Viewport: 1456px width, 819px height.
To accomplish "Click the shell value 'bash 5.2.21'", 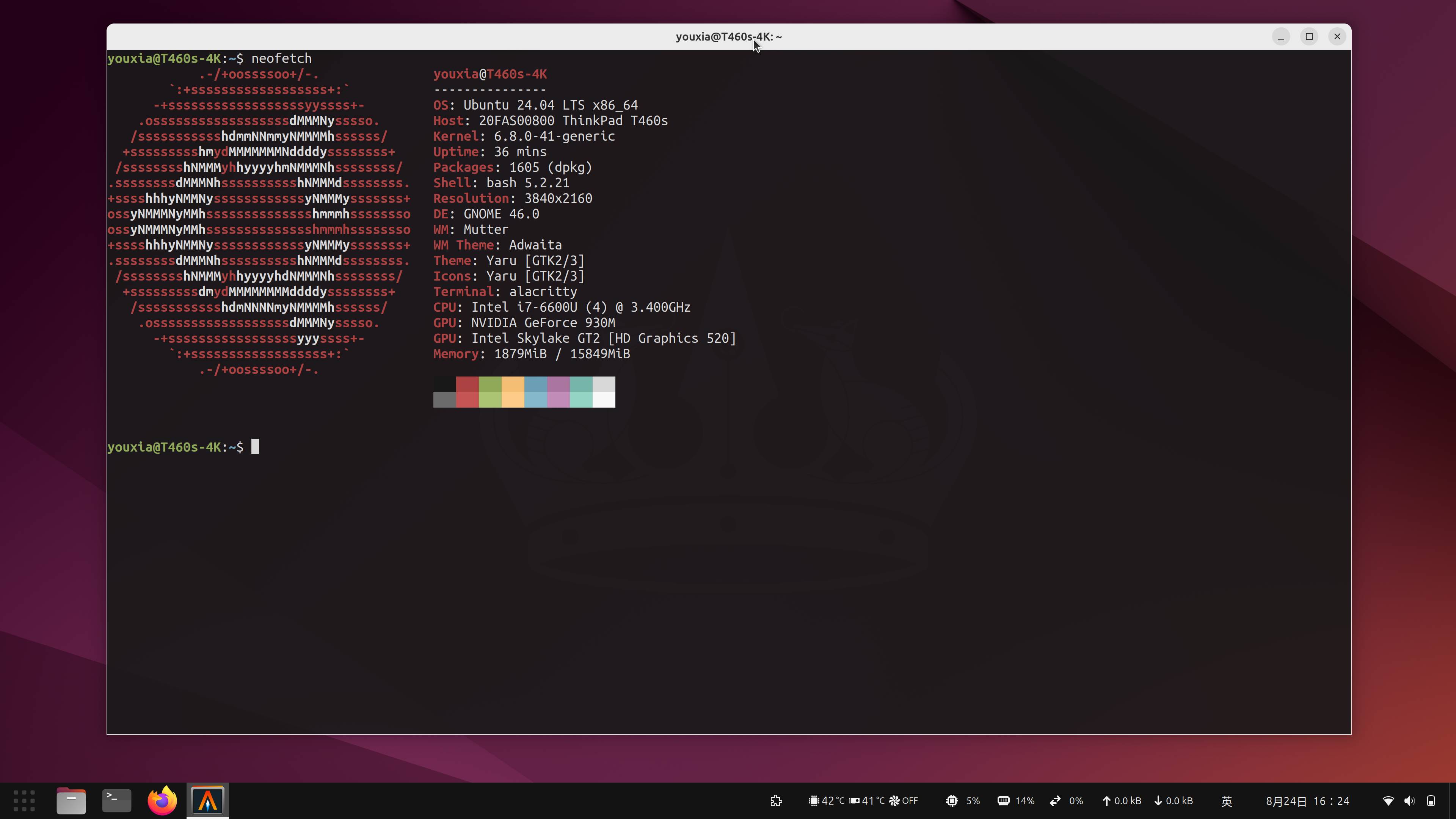I will coord(528,182).
